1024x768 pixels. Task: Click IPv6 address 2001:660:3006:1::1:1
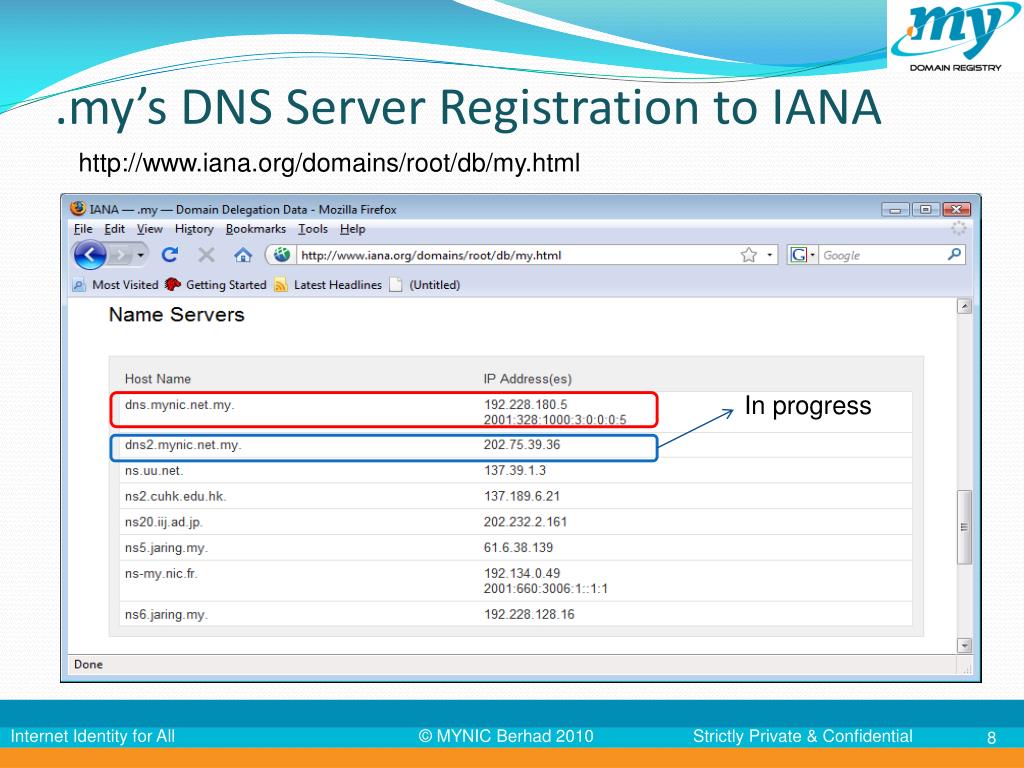point(546,588)
